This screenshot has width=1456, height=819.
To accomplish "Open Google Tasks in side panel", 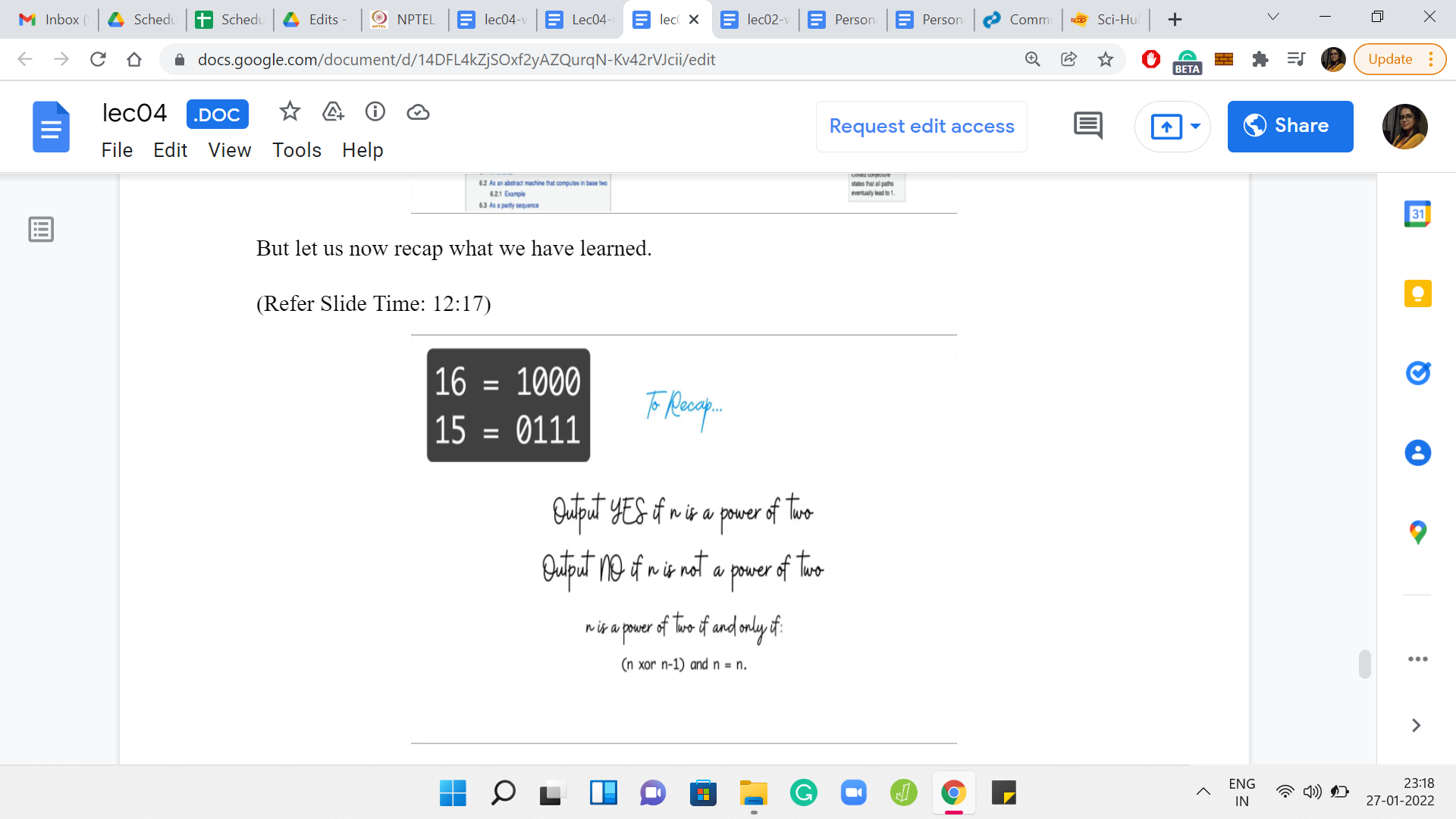I will 1417,373.
